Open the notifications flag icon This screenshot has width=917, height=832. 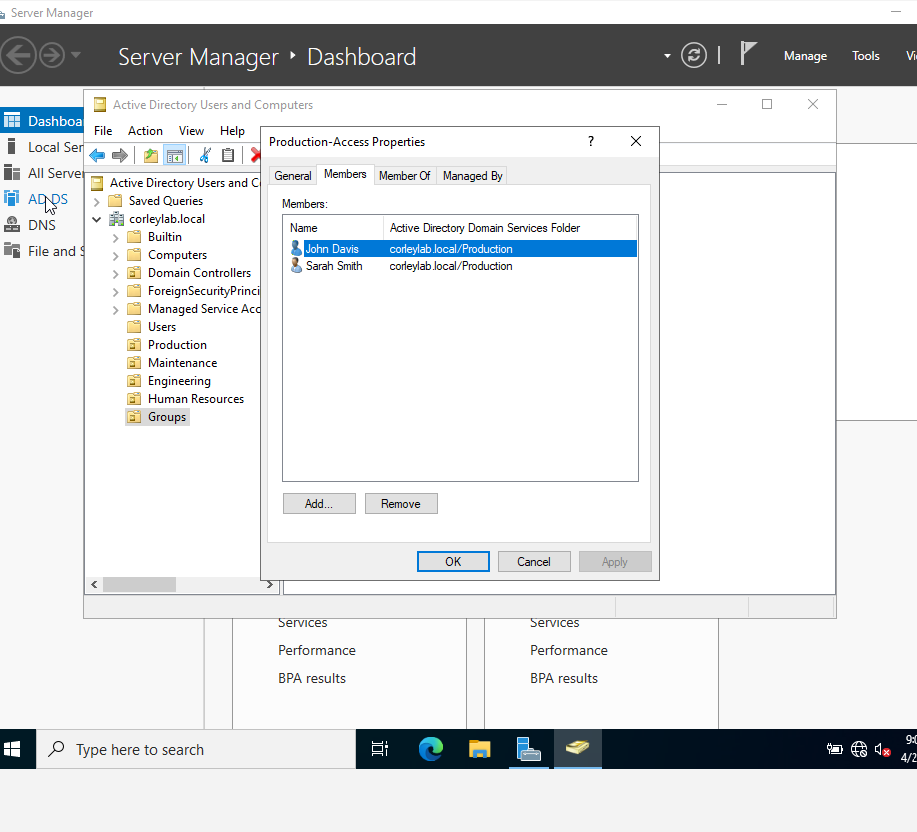click(x=747, y=54)
